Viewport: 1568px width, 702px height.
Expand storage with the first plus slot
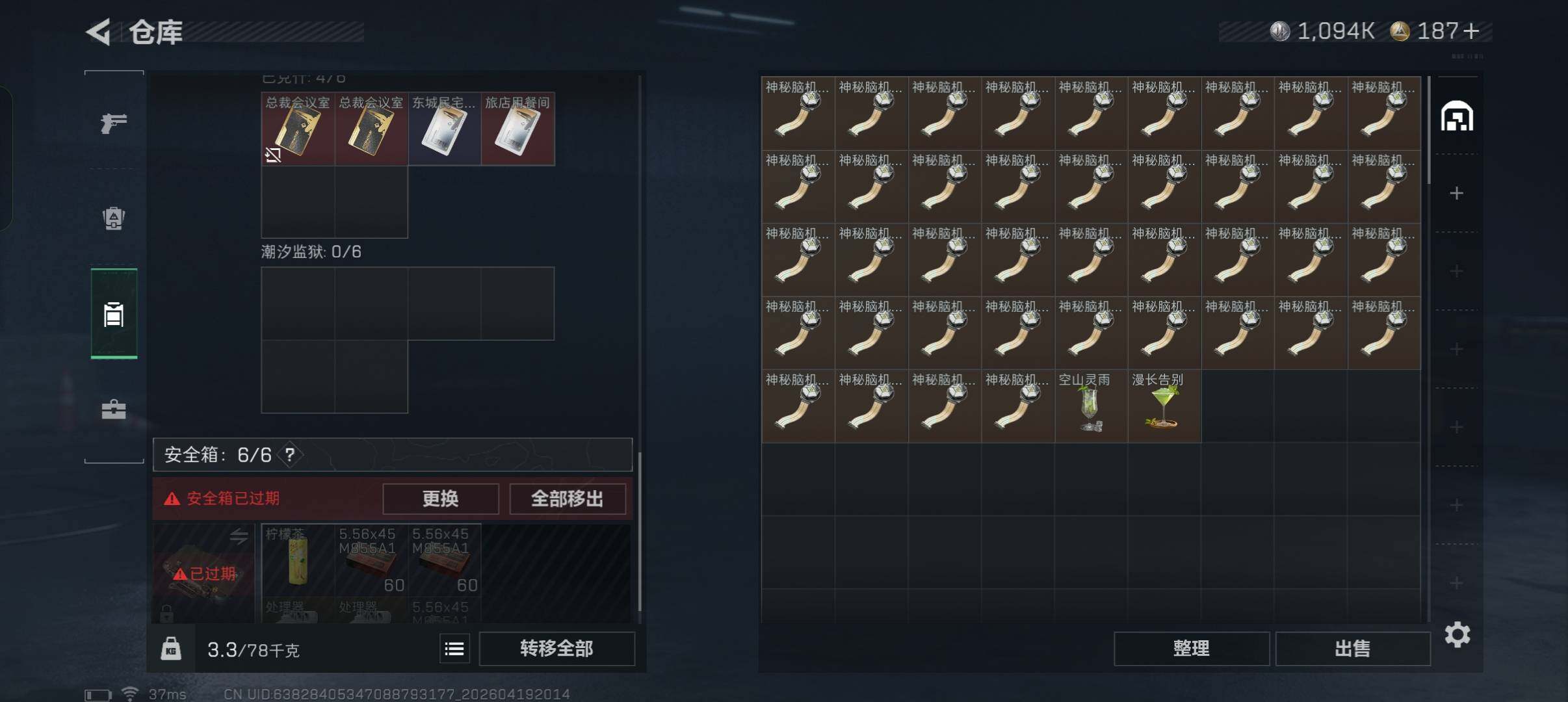tap(1456, 193)
